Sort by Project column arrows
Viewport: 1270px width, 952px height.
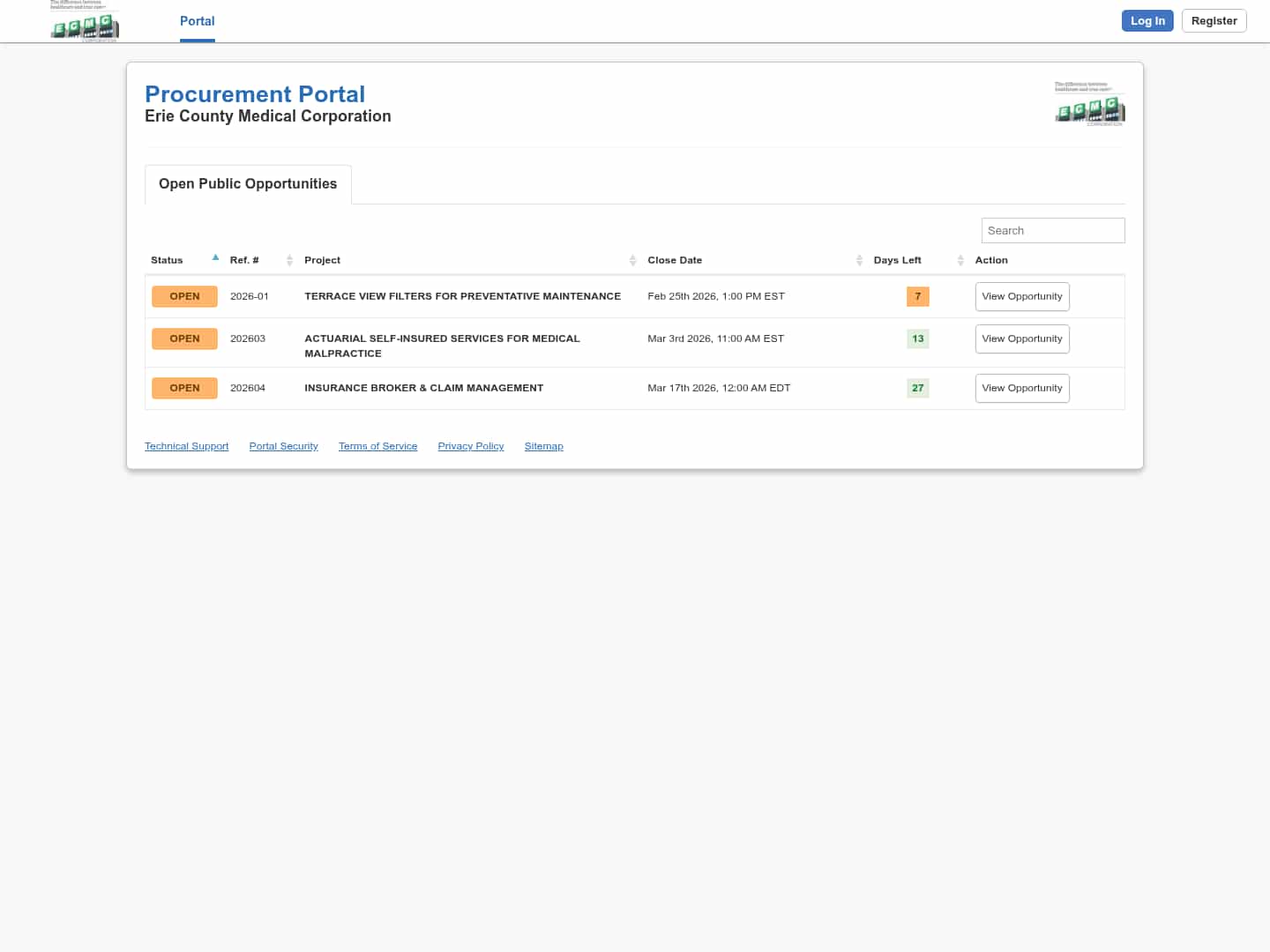pos(632,260)
